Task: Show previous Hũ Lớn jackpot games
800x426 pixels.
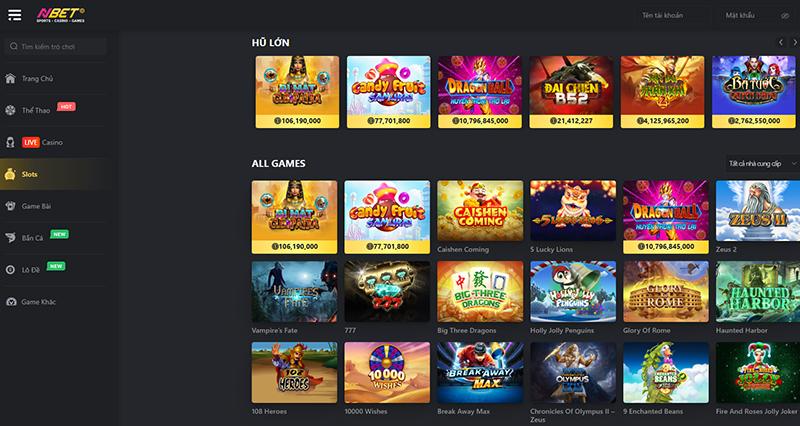Action: (x=781, y=42)
